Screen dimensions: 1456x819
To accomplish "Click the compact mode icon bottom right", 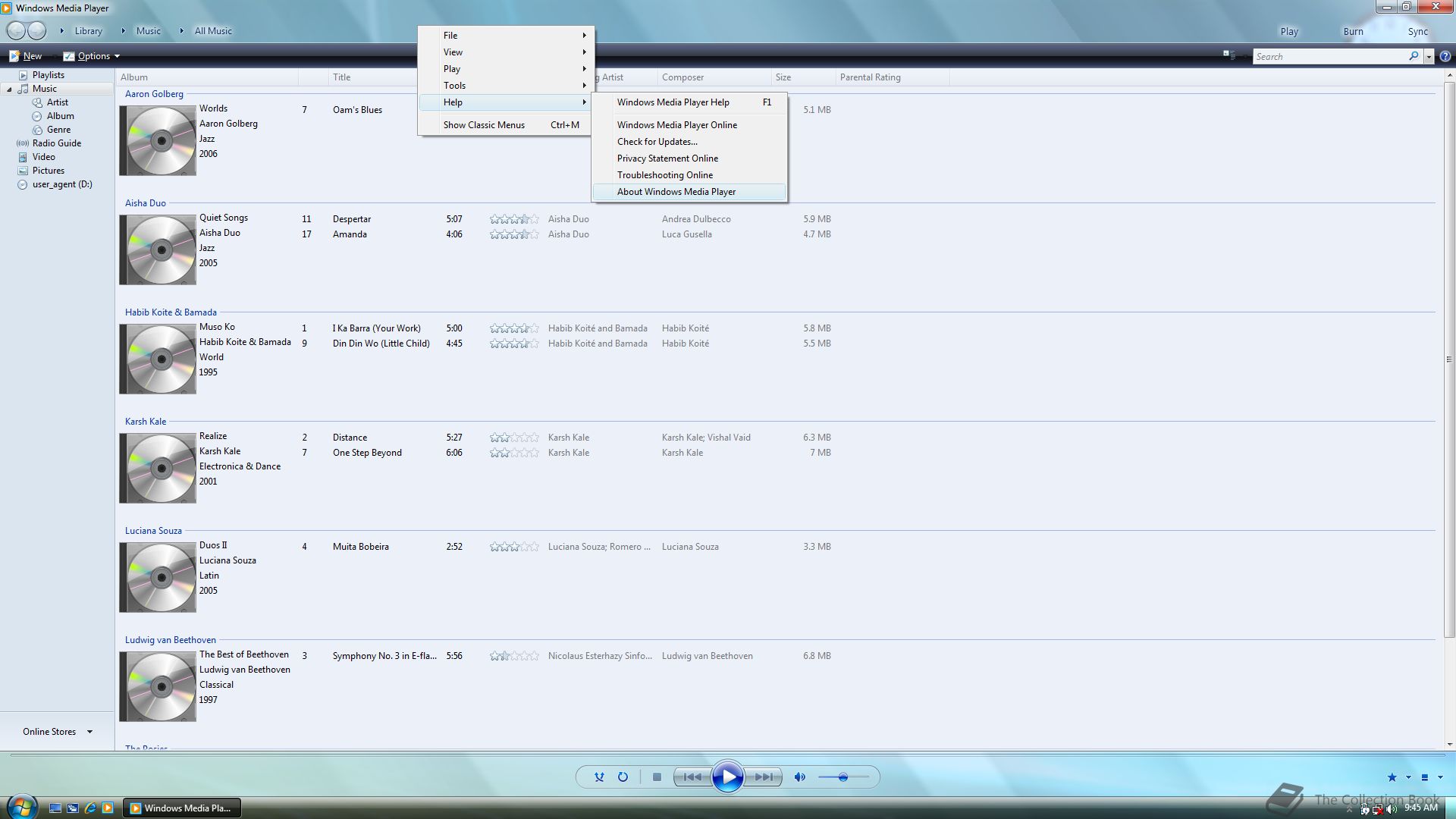I will click(x=1425, y=777).
